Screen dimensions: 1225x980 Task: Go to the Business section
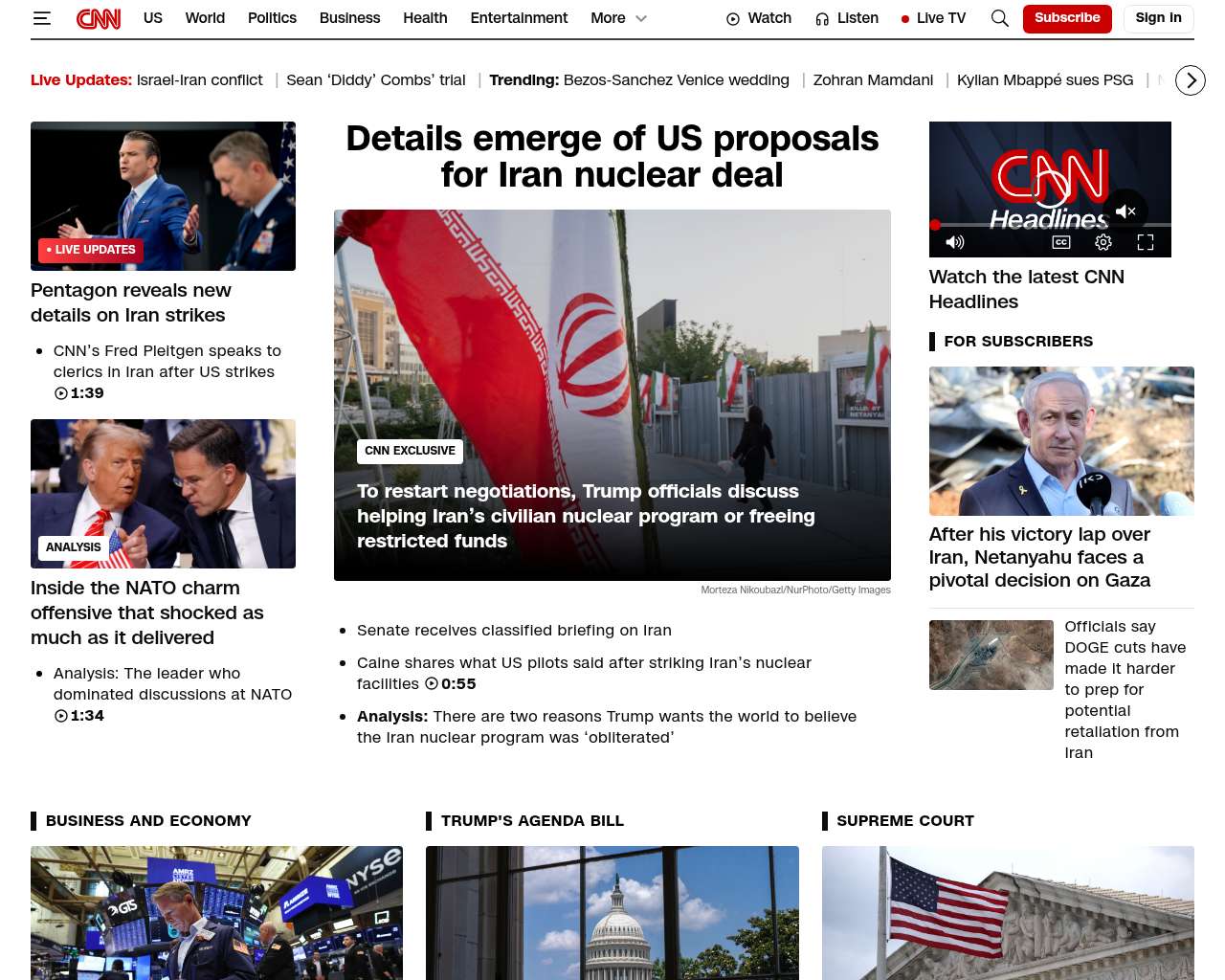349,18
